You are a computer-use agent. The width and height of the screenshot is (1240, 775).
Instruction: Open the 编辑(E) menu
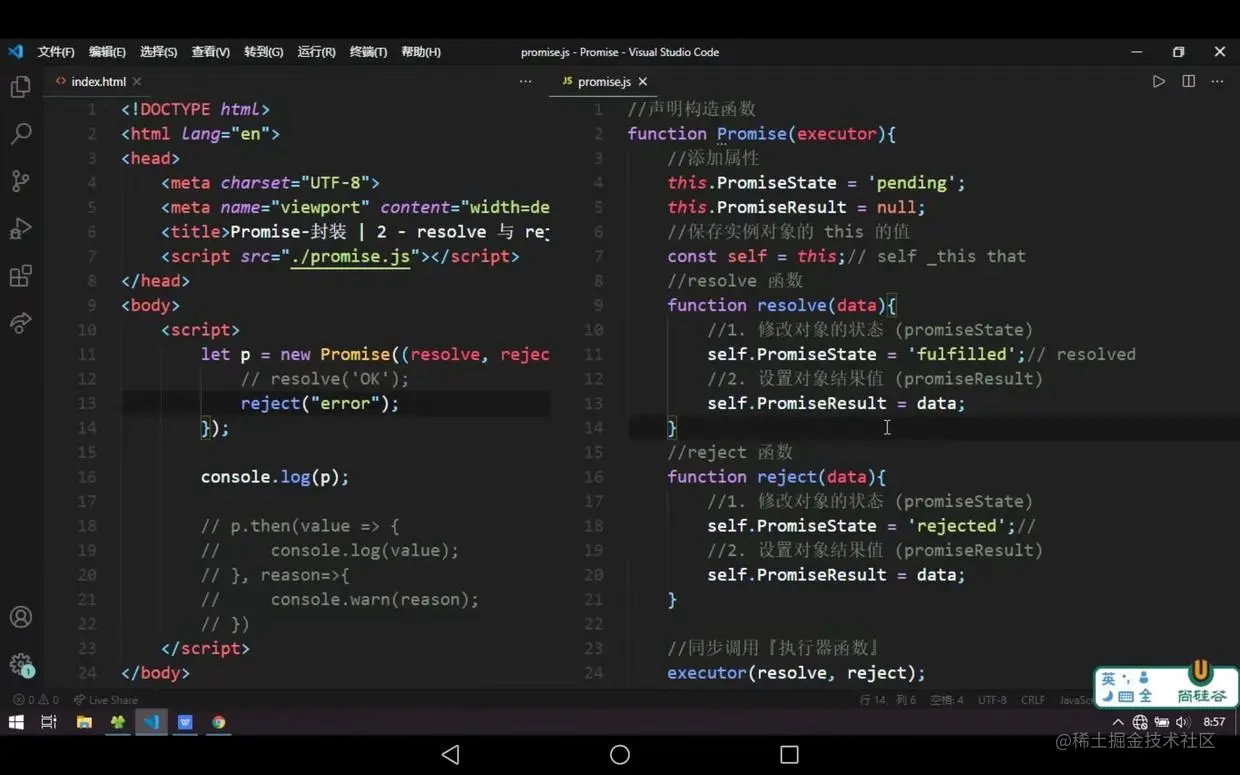point(107,52)
